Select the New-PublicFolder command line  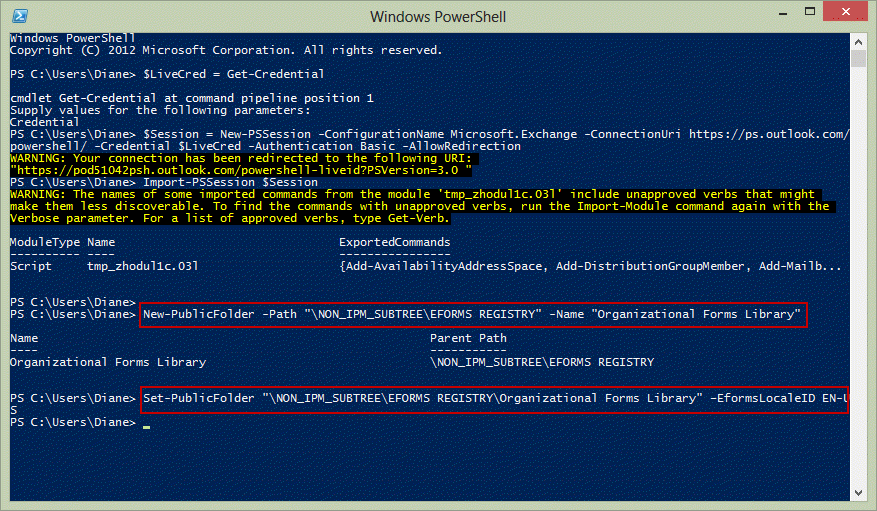(473, 314)
